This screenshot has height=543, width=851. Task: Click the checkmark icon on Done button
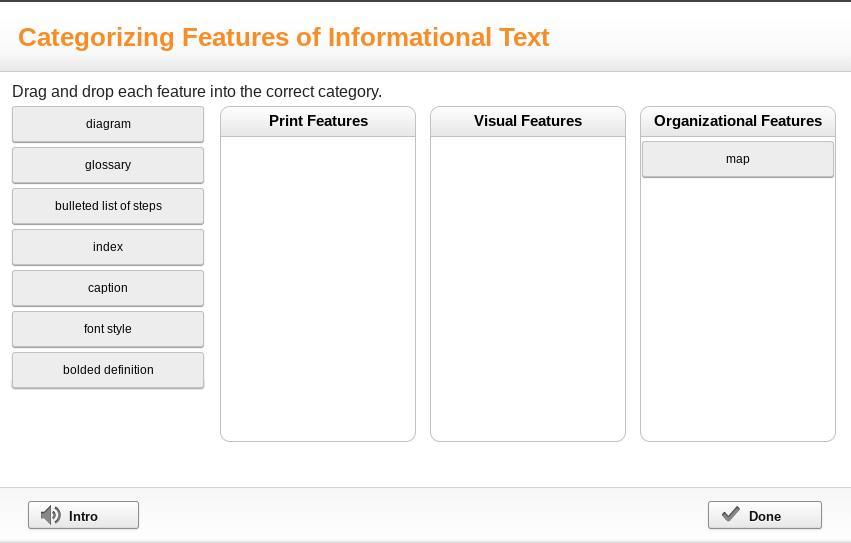tap(731, 515)
